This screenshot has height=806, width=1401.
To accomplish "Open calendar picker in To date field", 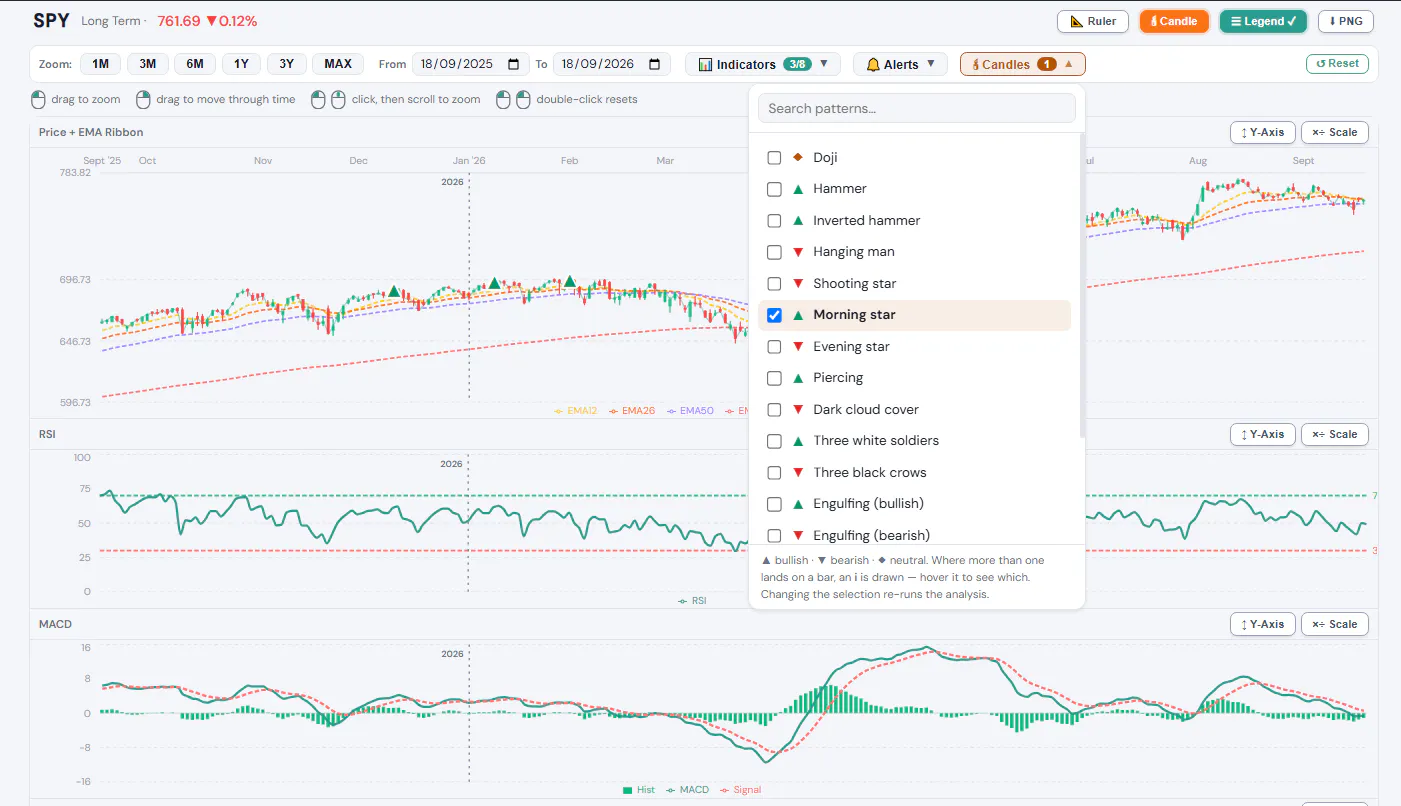I will [x=654, y=64].
